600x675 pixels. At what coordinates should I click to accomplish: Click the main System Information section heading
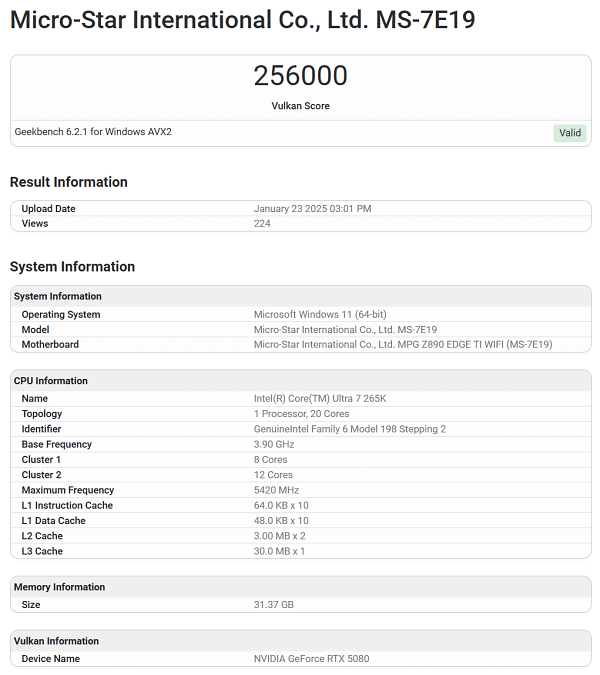pyautogui.click(x=72, y=267)
